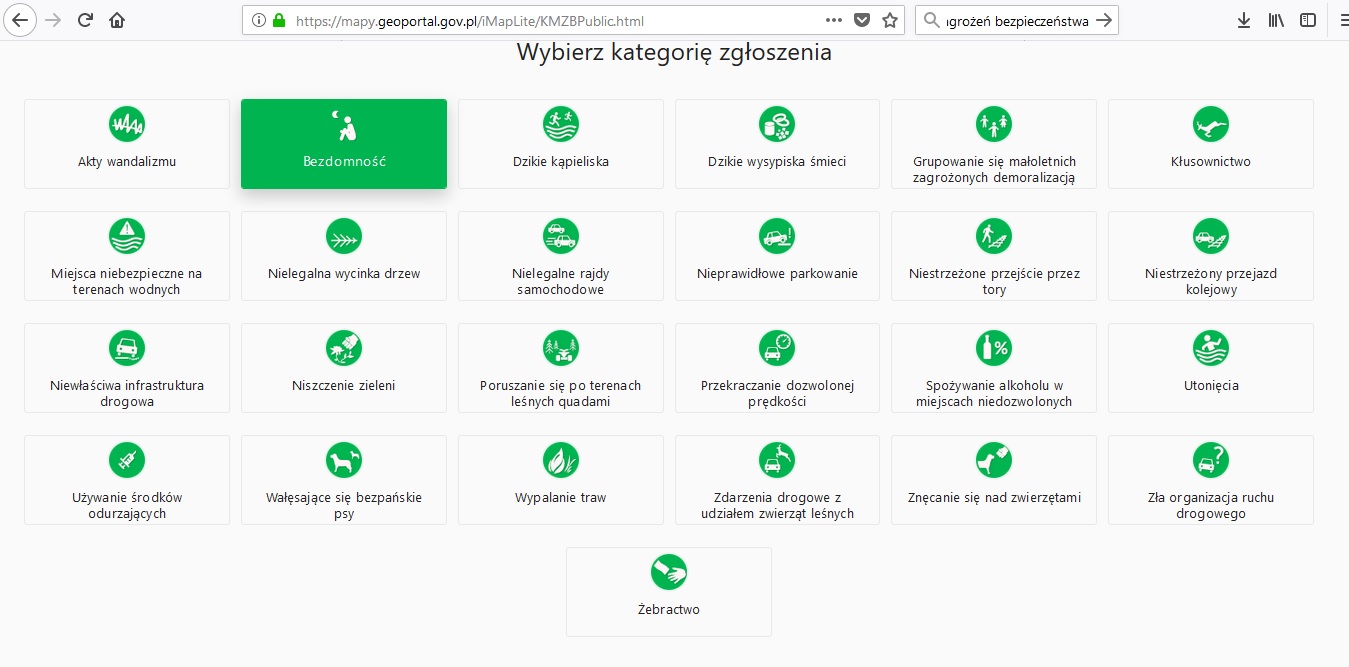The width and height of the screenshot is (1349, 667).
Task: Open Przekraczanie dozwolonej prędkości category
Action: pos(777,368)
